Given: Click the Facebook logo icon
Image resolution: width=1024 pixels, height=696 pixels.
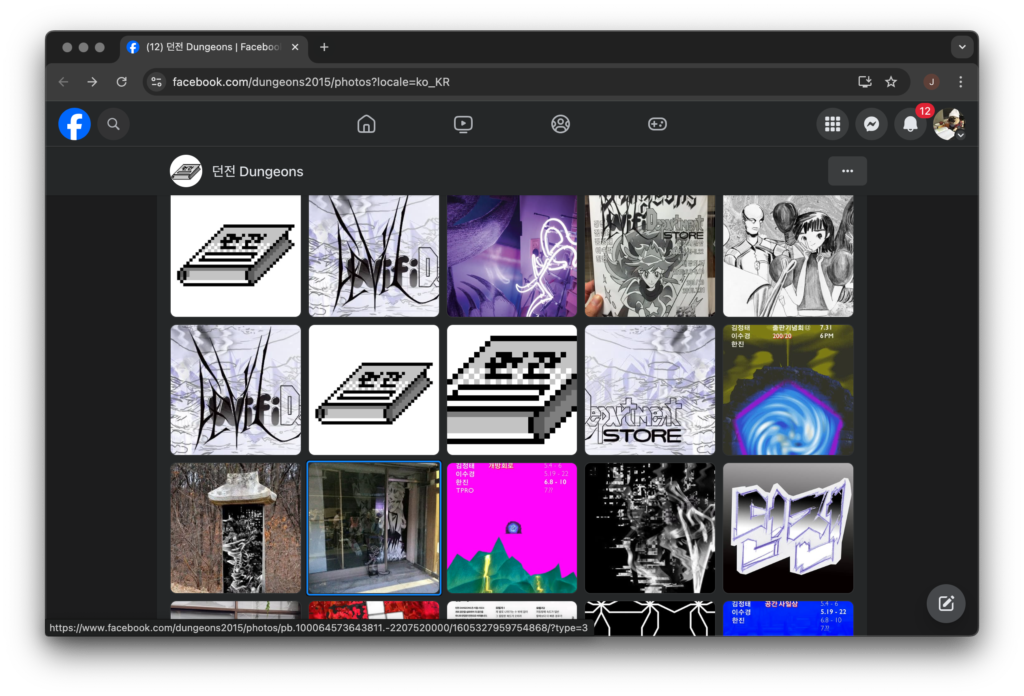Looking at the screenshot, I should (74, 124).
